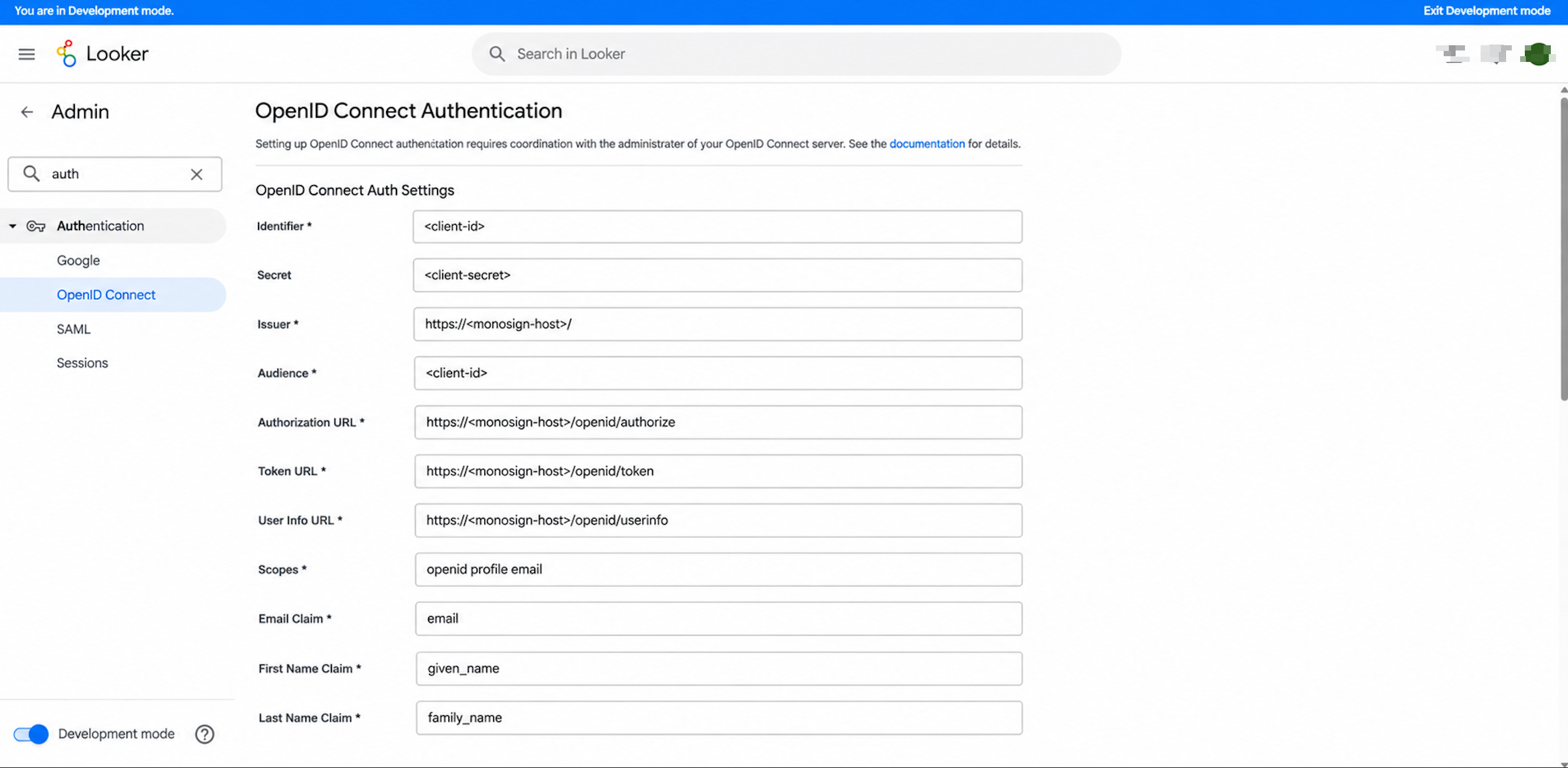Exit Development mode link
This screenshot has height=768, width=1568.
[x=1486, y=11]
